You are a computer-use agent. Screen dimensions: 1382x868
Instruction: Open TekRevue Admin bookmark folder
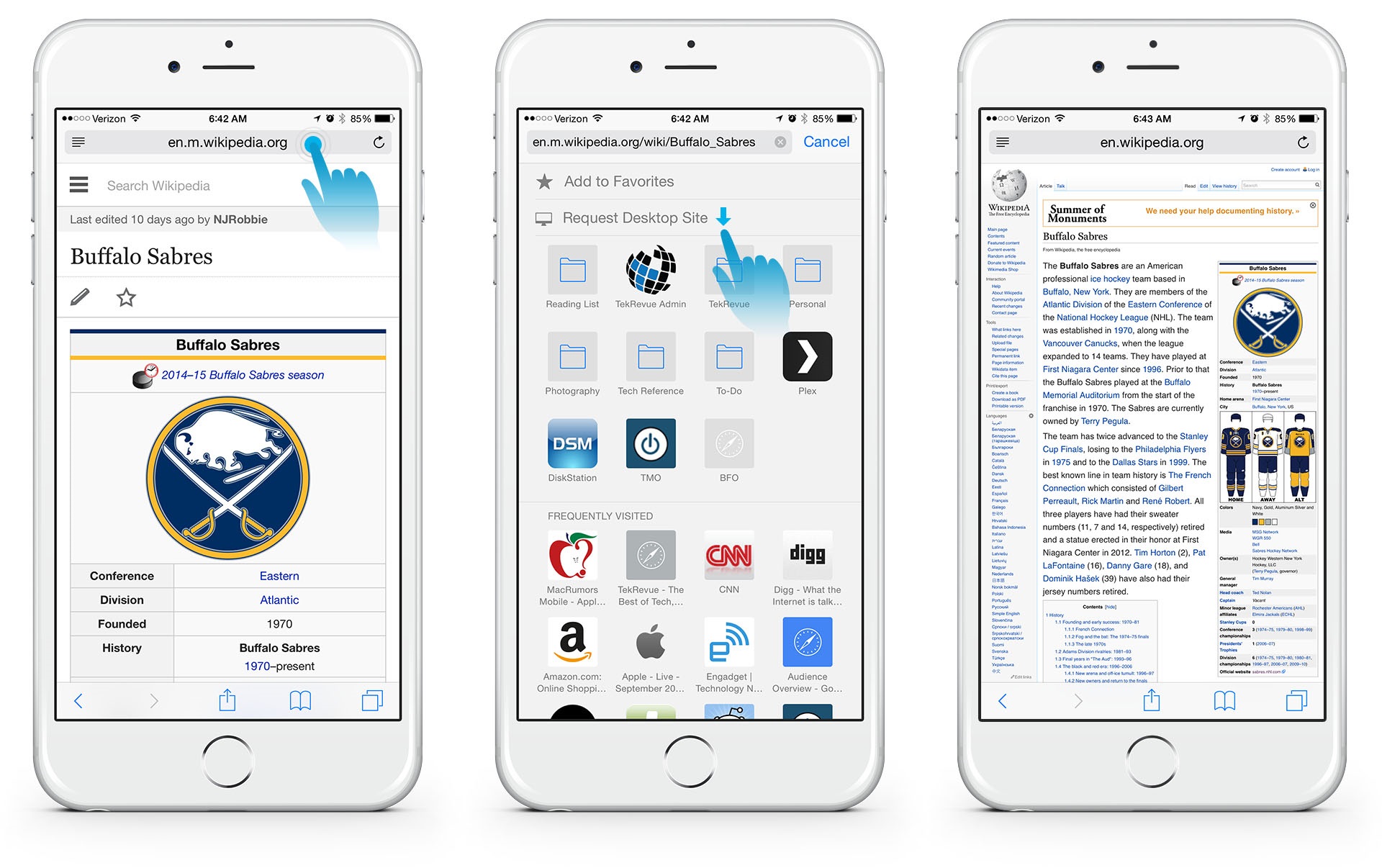pos(651,281)
